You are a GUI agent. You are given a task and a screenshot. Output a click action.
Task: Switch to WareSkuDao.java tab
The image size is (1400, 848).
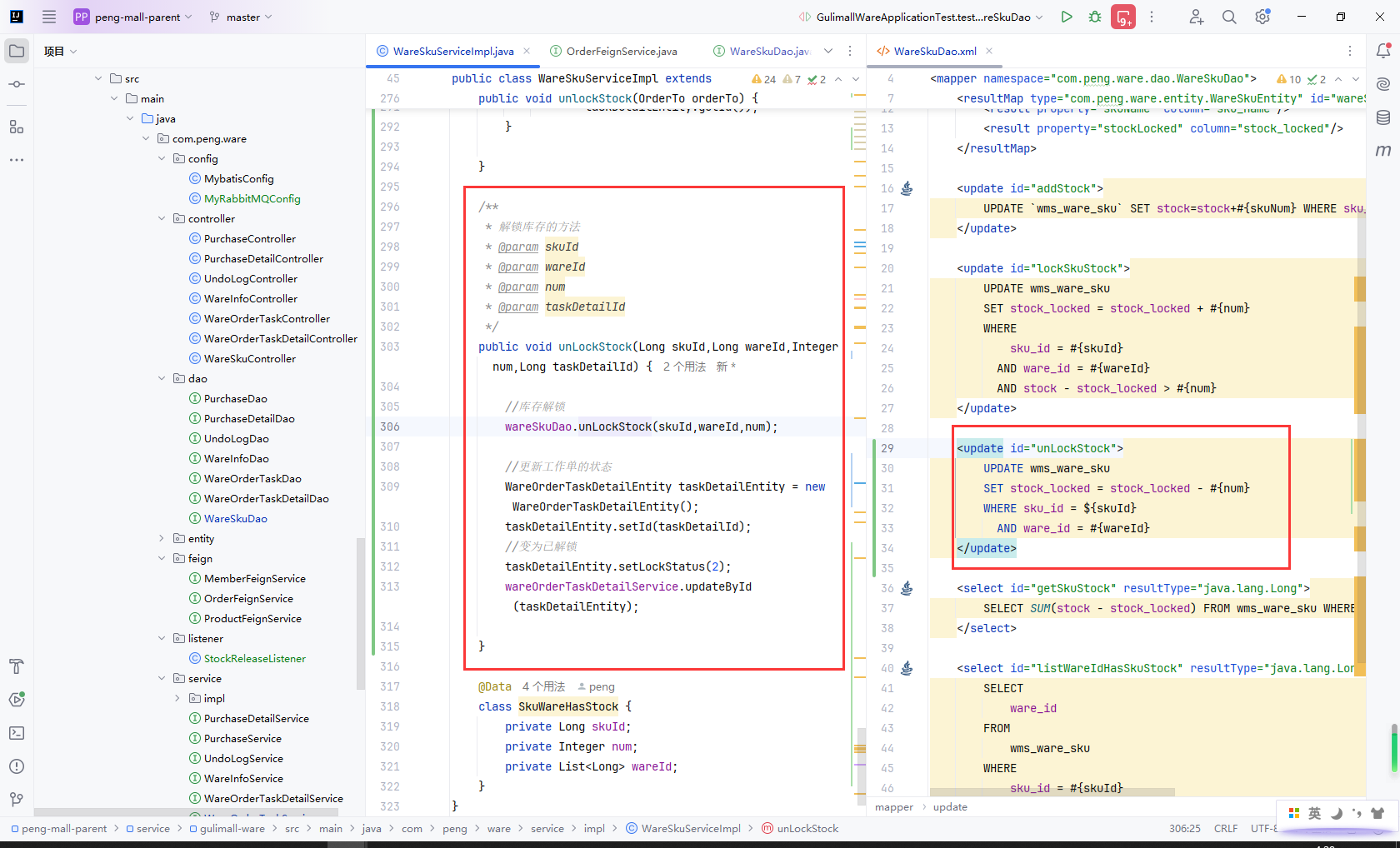tap(762, 51)
